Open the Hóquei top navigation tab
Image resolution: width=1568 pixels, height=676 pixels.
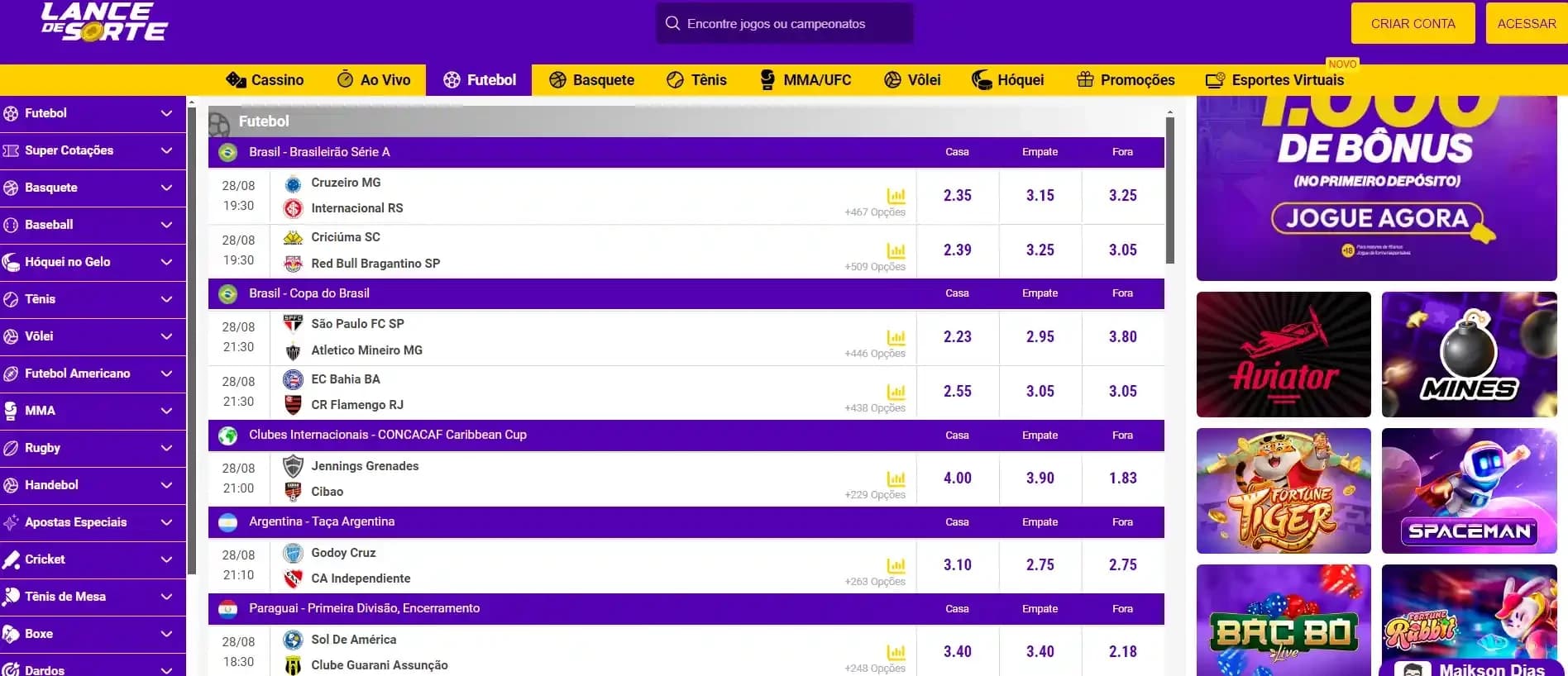(x=1008, y=80)
